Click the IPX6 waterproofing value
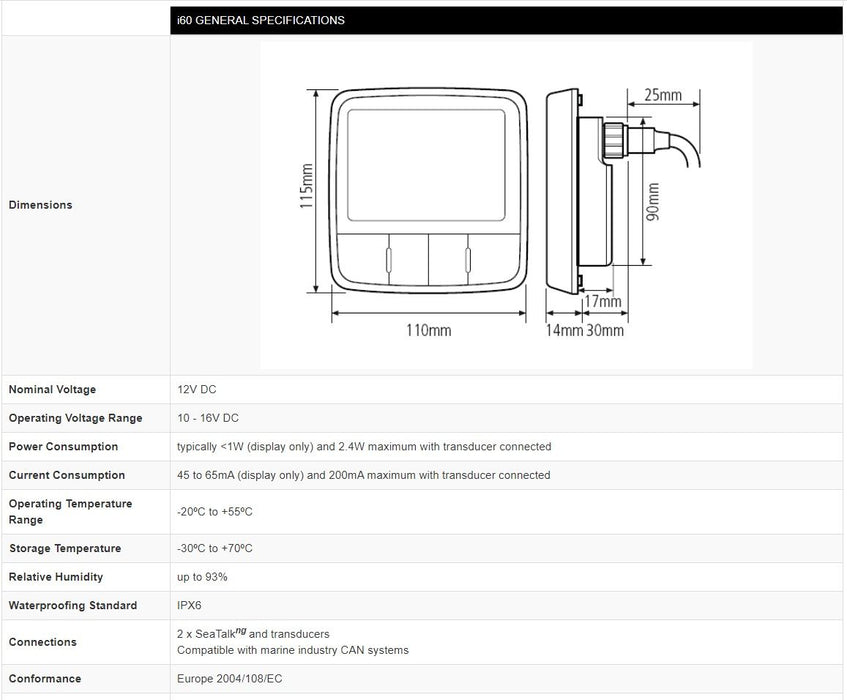847x700 pixels. 190,605
